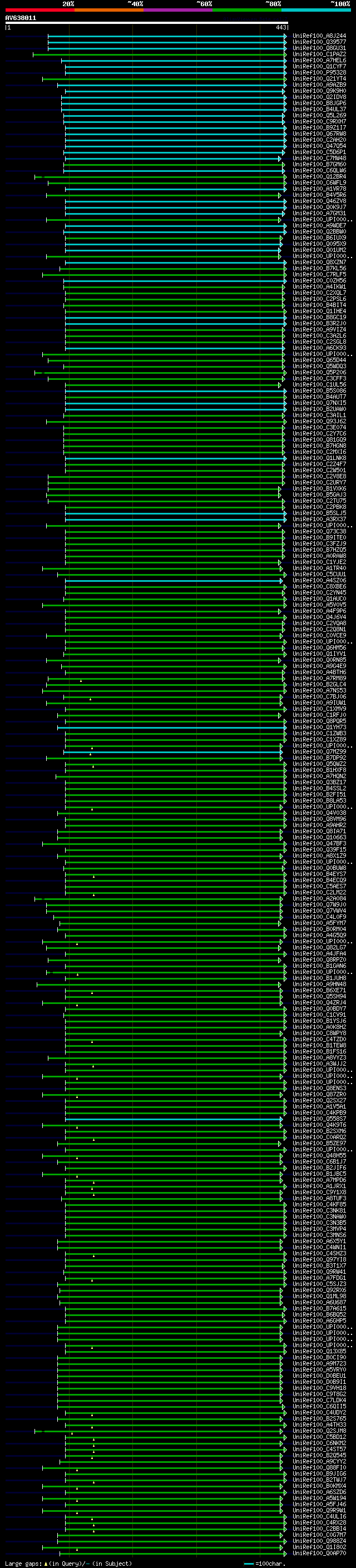Choose the UniRef100_D0BEU1 entry

click(x=319, y=1376)
